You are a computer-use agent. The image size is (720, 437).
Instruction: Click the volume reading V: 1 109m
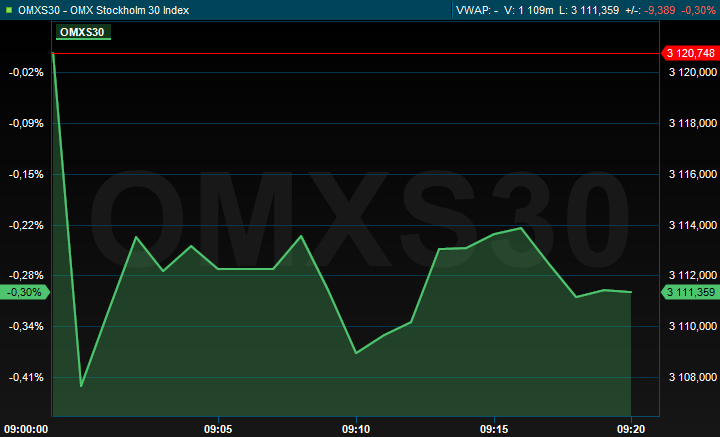coord(527,10)
